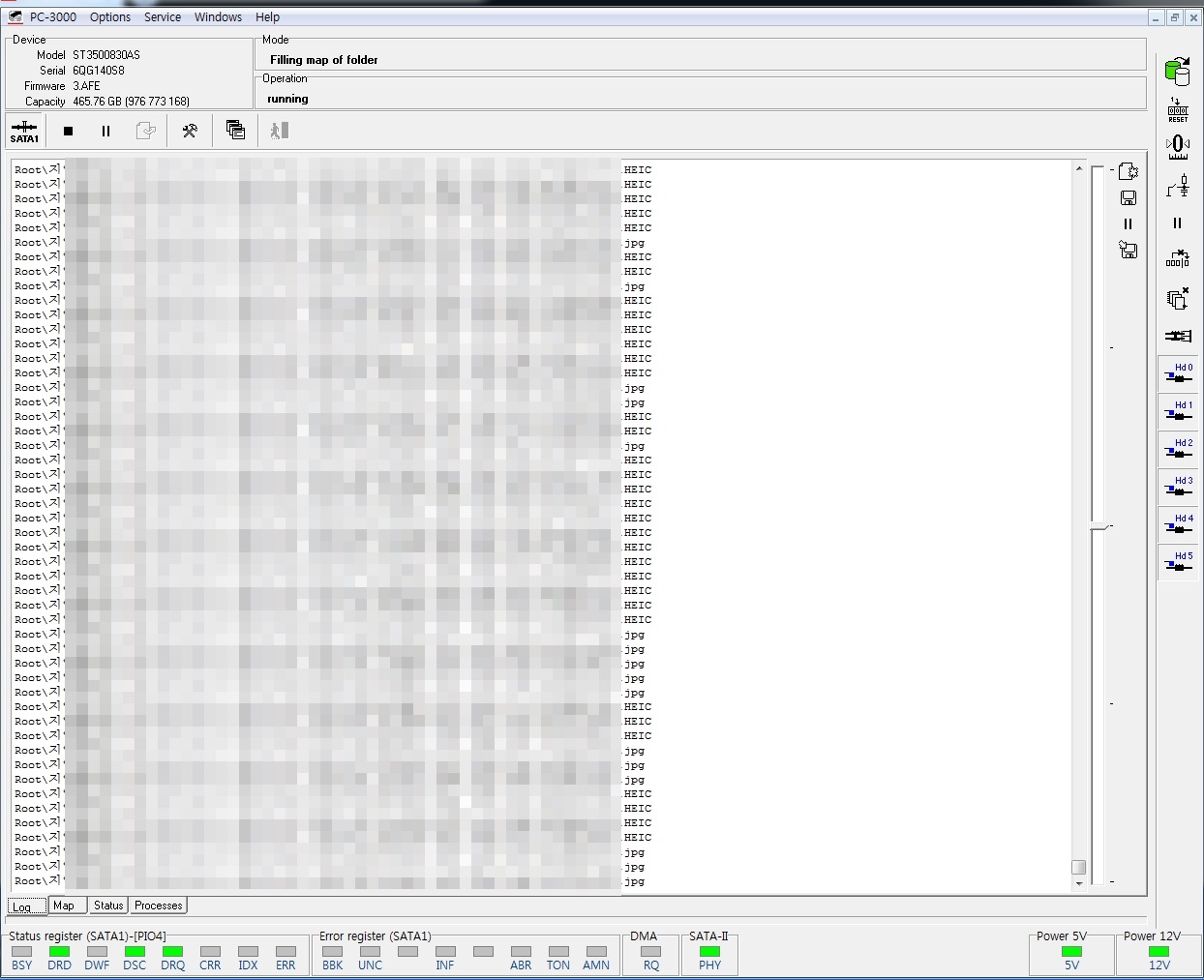Click the stacked pages with x icon
The width and height of the screenshot is (1204, 980).
tap(1178, 298)
